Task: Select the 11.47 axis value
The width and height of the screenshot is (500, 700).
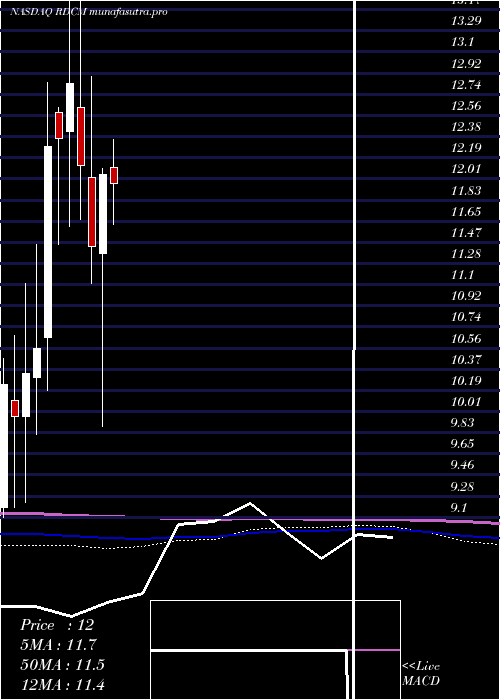Action: coord(466,233)
